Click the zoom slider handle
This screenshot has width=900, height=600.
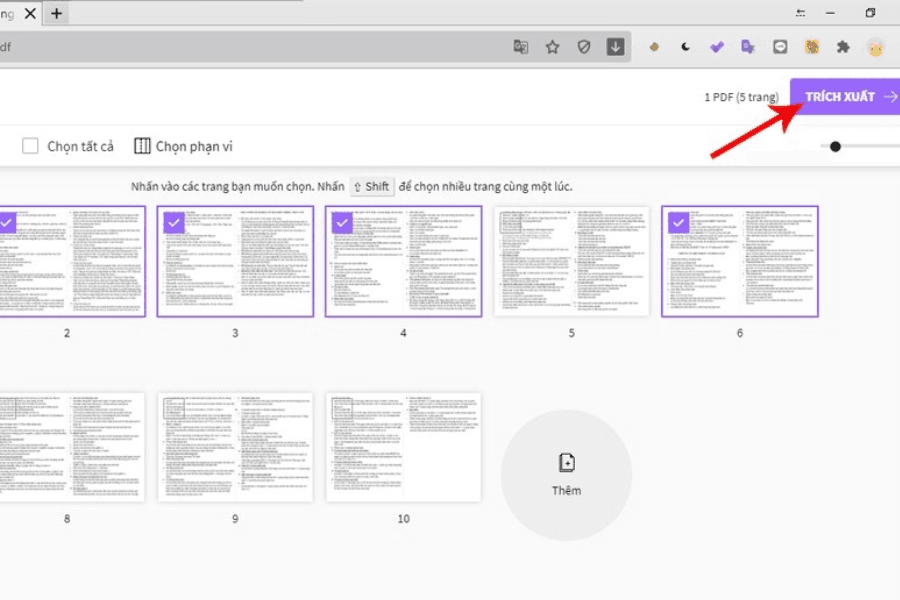(835, 146)
